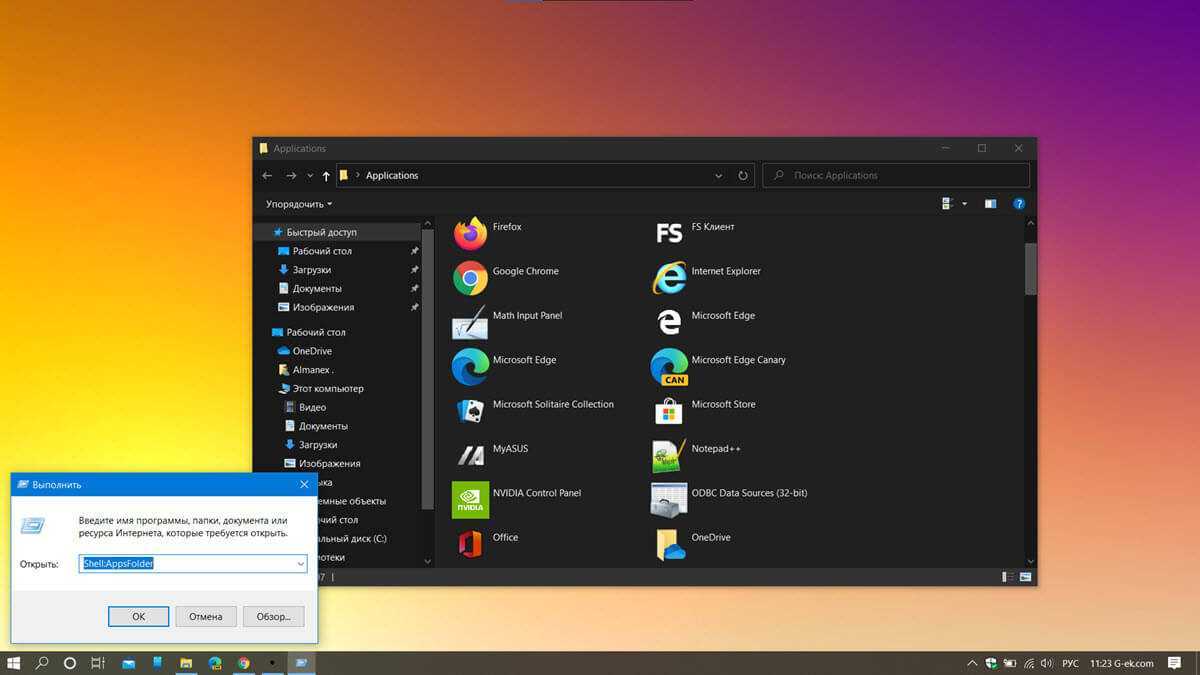Screen dimensions: 1200x675
Task: Click the Обзор... button
Action: pos(273,616)
